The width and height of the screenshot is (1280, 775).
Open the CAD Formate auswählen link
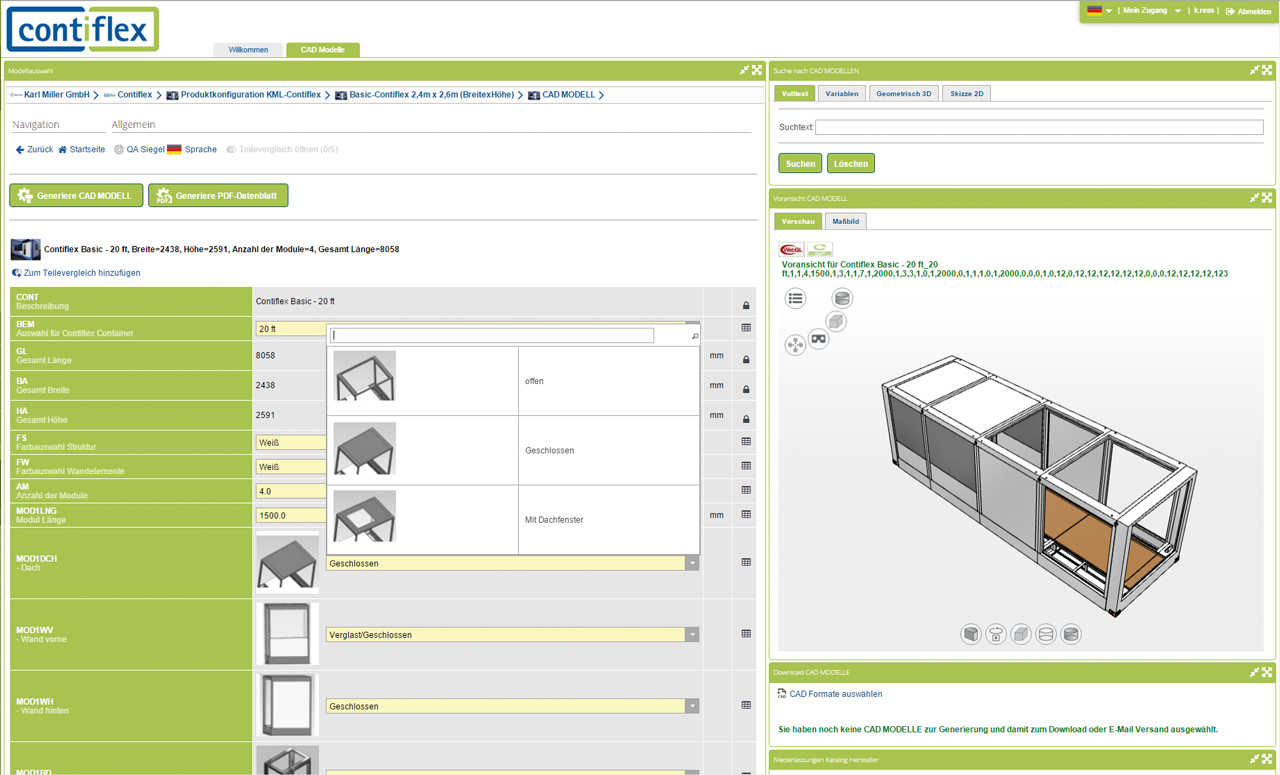pyautogui.click(x=838, y=693)
